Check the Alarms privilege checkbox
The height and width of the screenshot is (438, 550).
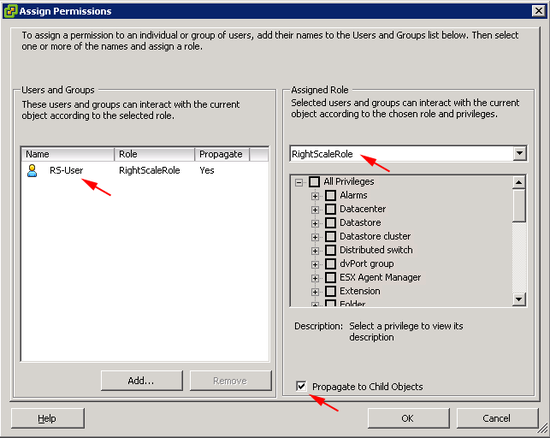pyautogui.click(x=330, y=195)
